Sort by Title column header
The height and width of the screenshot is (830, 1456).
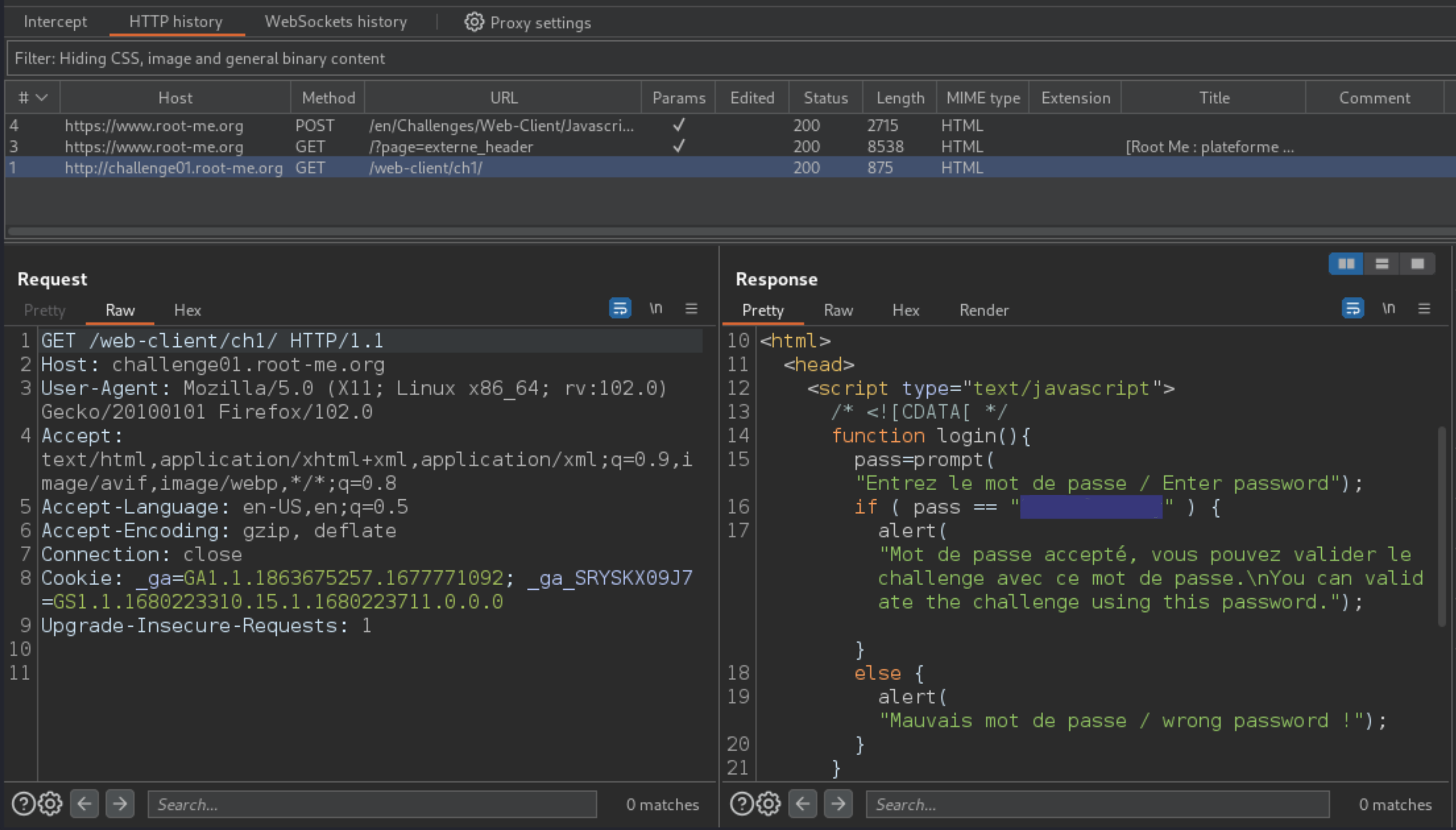[x=1214, y=97]
